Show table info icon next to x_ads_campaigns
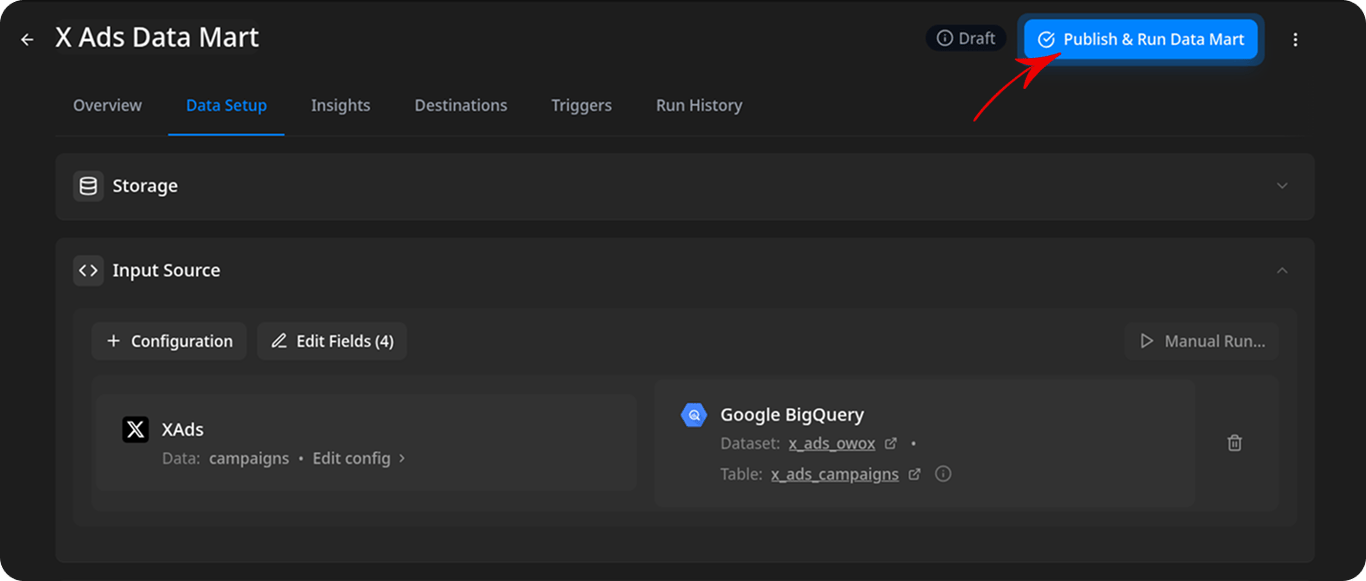 (x=943, y=474)
